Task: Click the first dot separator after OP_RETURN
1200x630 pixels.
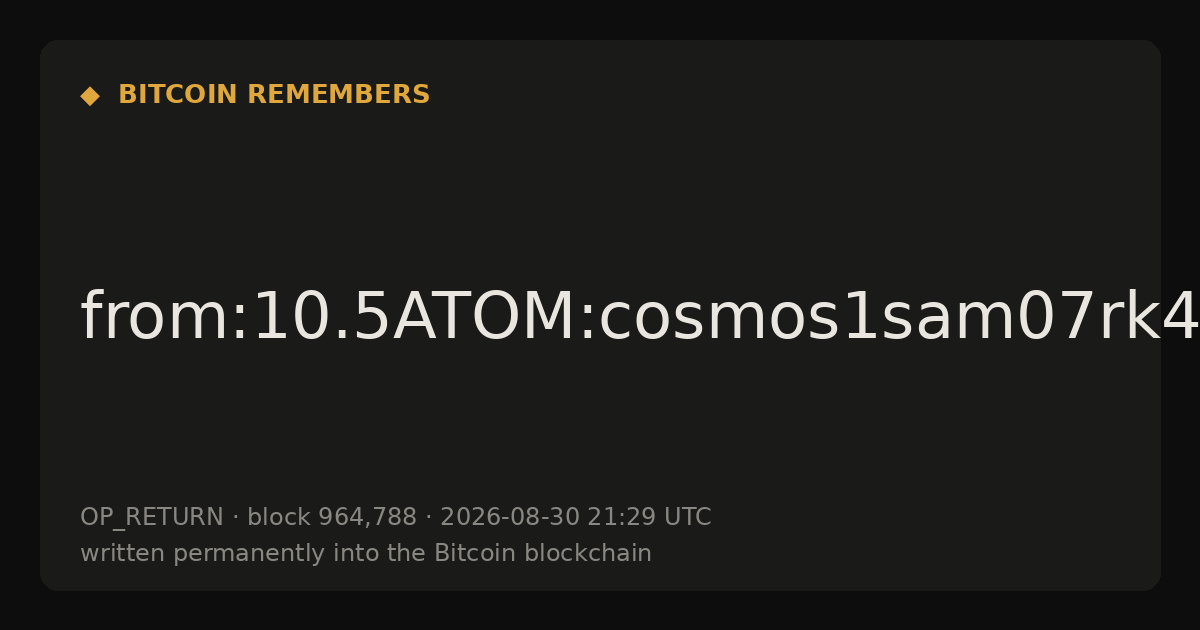Action: 235,517
